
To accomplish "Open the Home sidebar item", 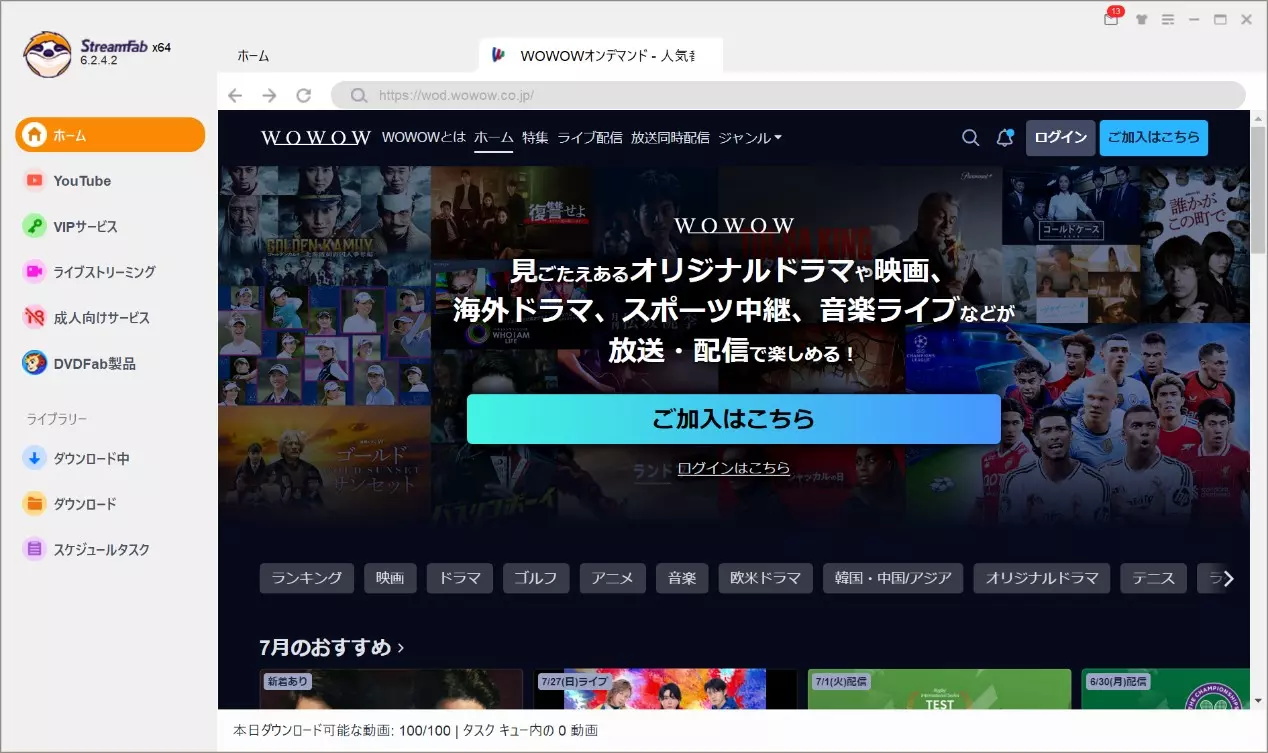I will (110, 135).
